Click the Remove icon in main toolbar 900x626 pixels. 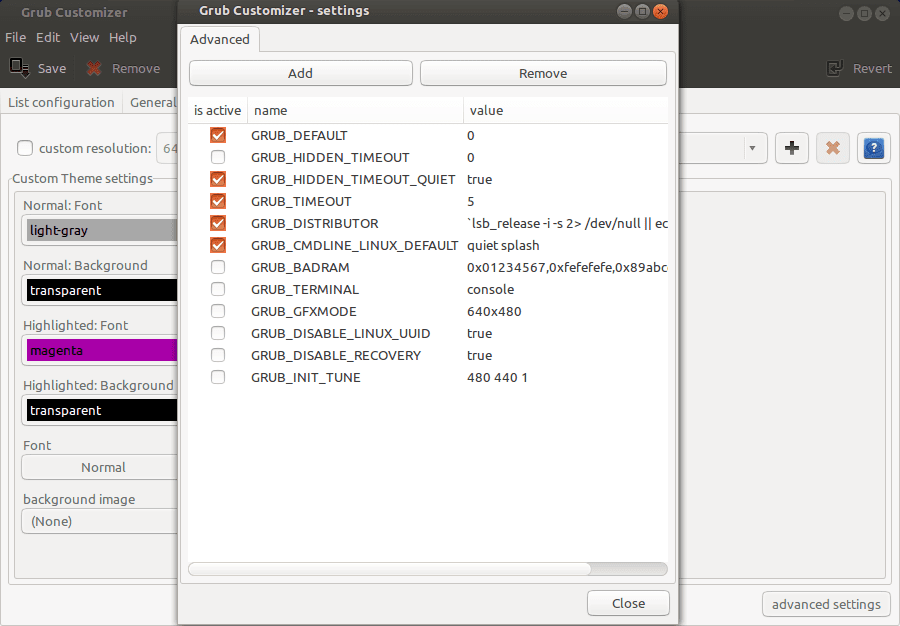click(94, 69)
